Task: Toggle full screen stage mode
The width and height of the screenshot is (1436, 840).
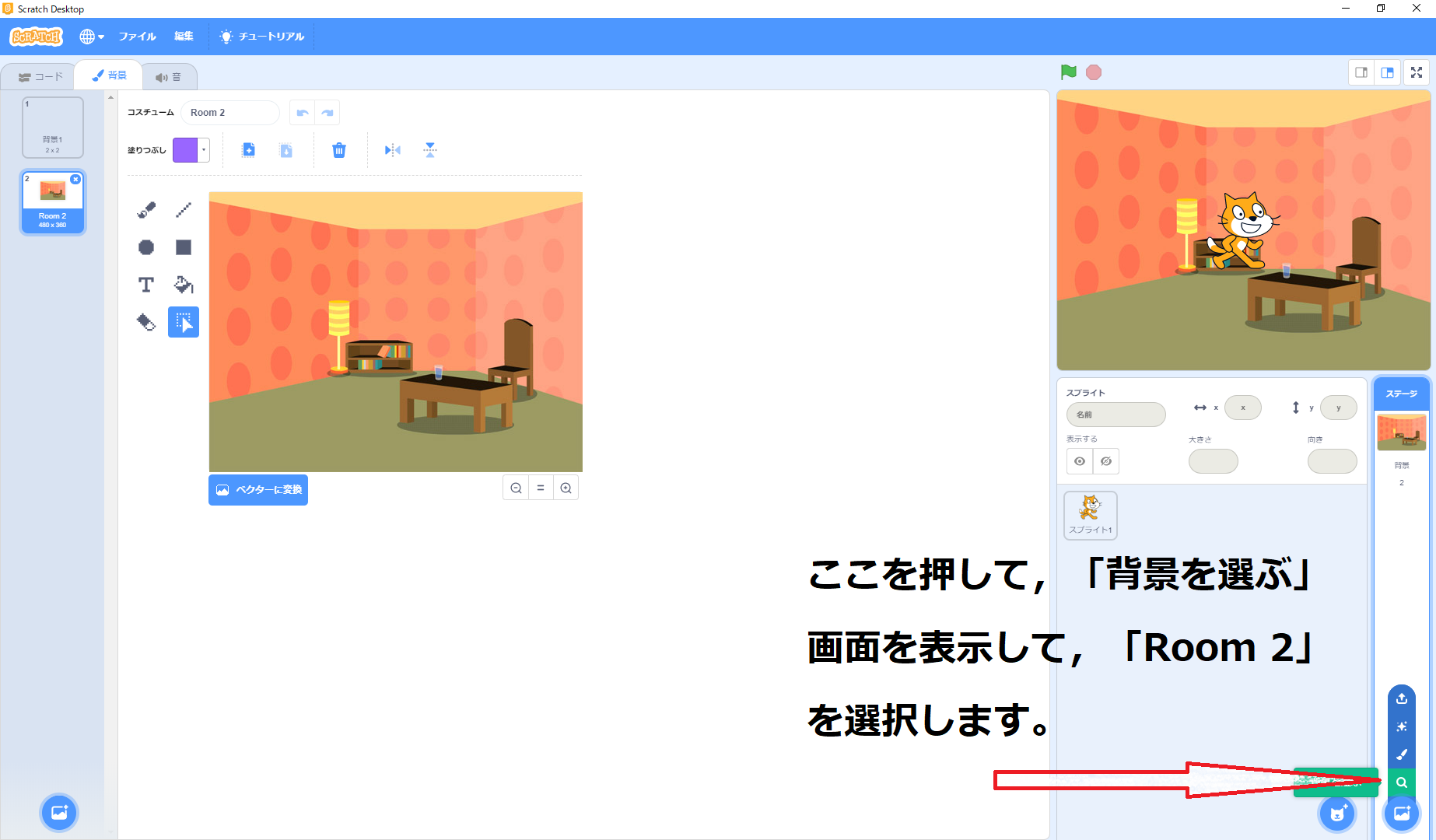Action: pos(1417,72)
